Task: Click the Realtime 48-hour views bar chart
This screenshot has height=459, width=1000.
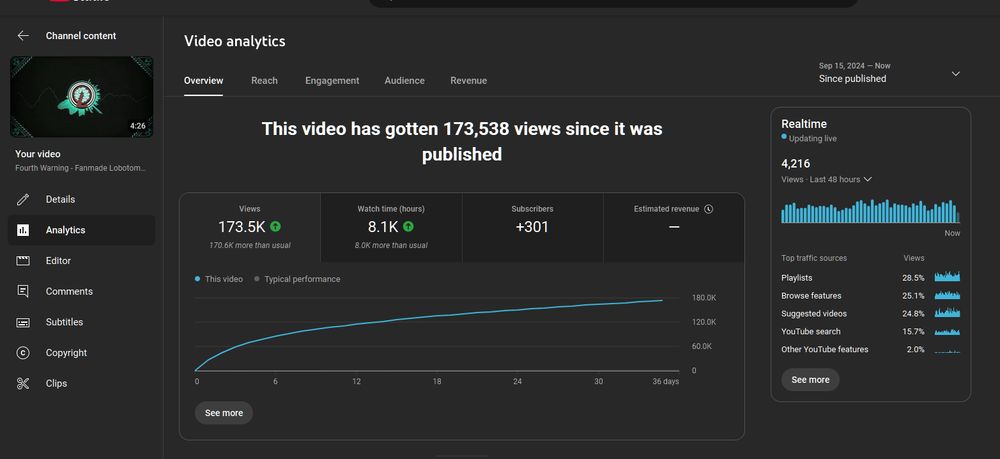Action: point(871,212)
